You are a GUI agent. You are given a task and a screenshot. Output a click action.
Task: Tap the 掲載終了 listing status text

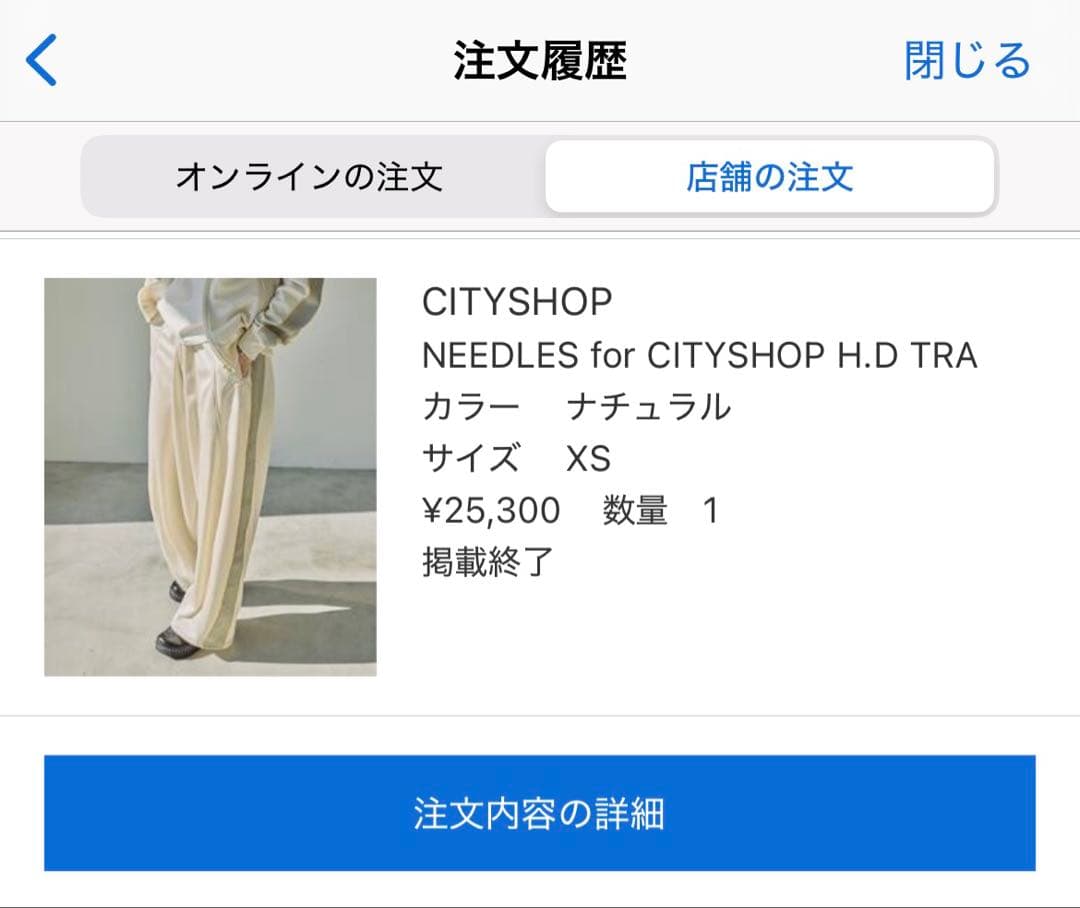click(487, 562)
